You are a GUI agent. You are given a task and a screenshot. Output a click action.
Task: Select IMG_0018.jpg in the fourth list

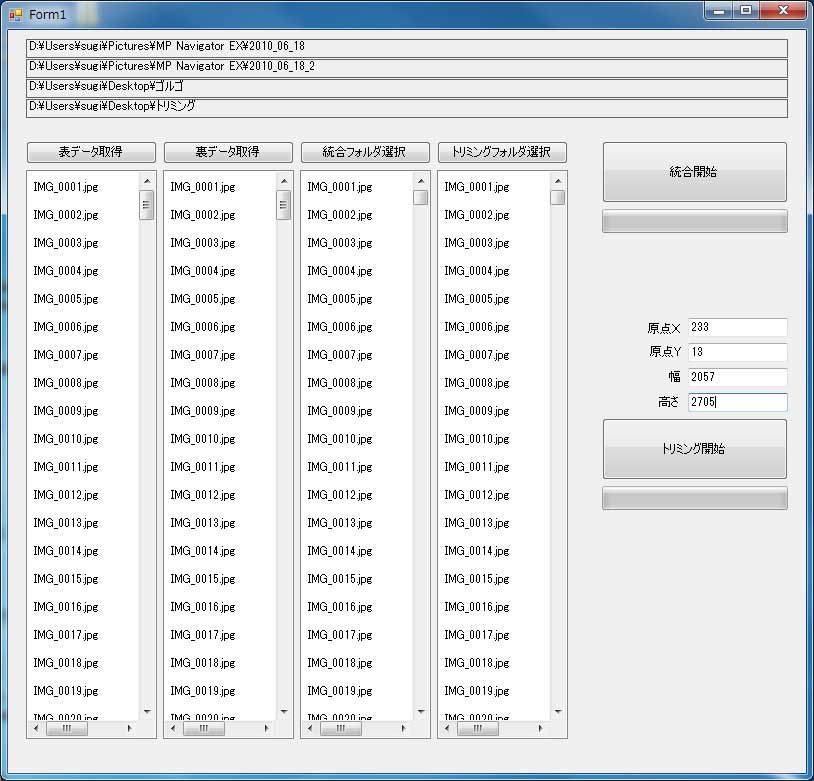click(477, 663)
